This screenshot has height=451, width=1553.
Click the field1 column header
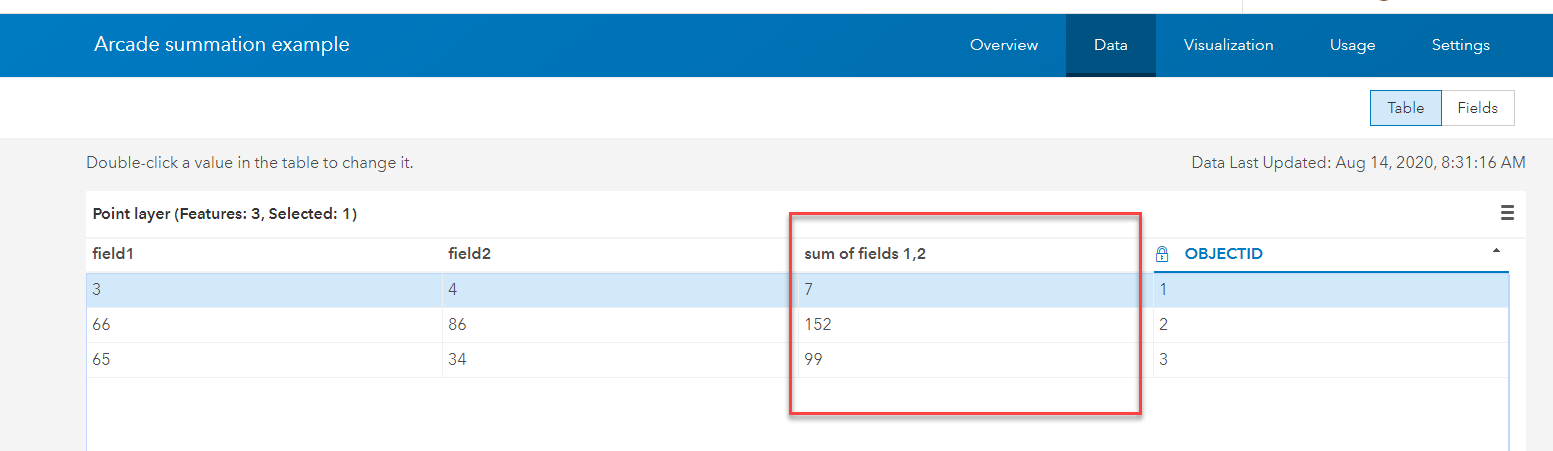[x=113, y=254]
